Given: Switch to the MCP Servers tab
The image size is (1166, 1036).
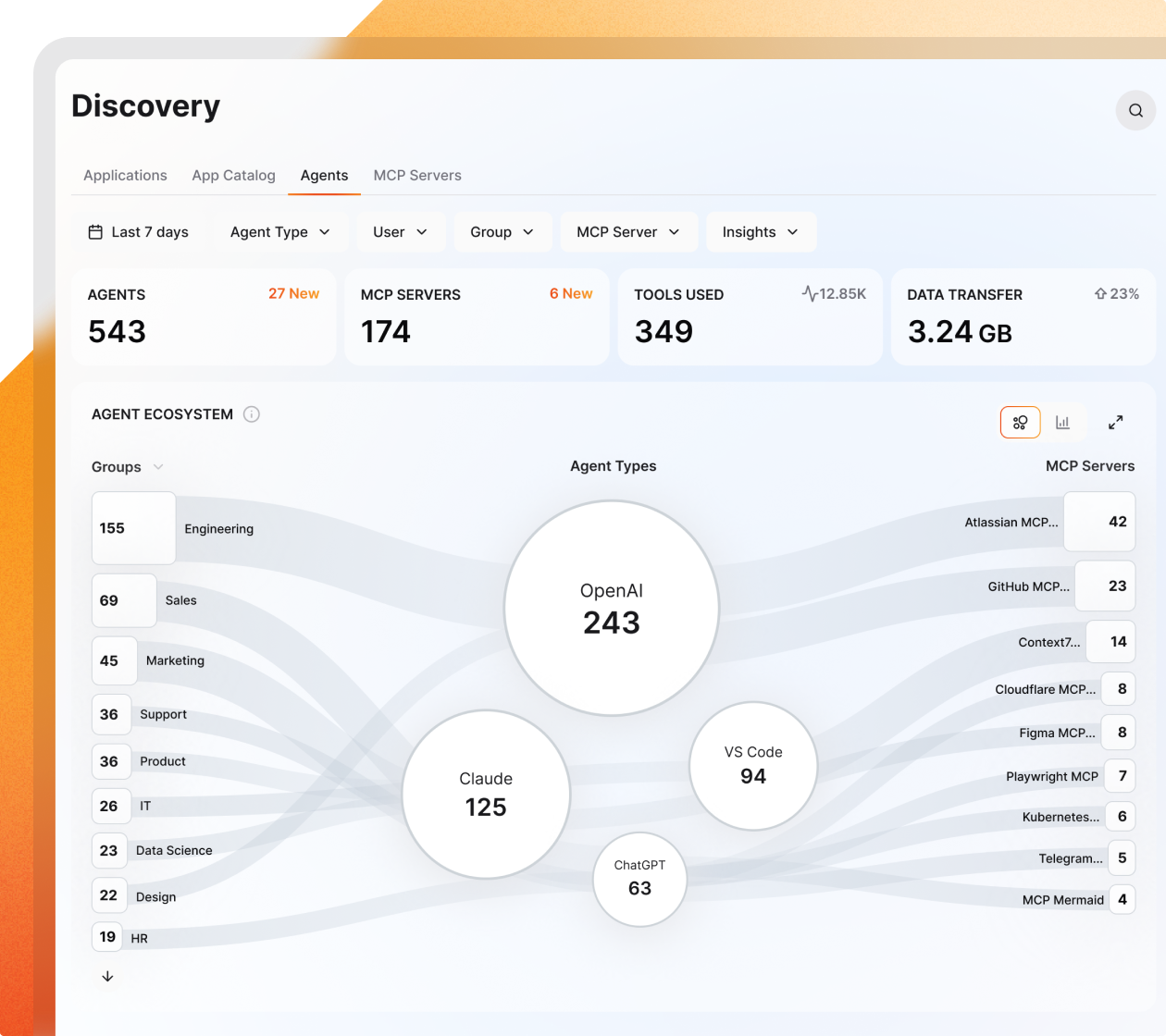Looking at the screenshot, I should click(x=417, y=175).
